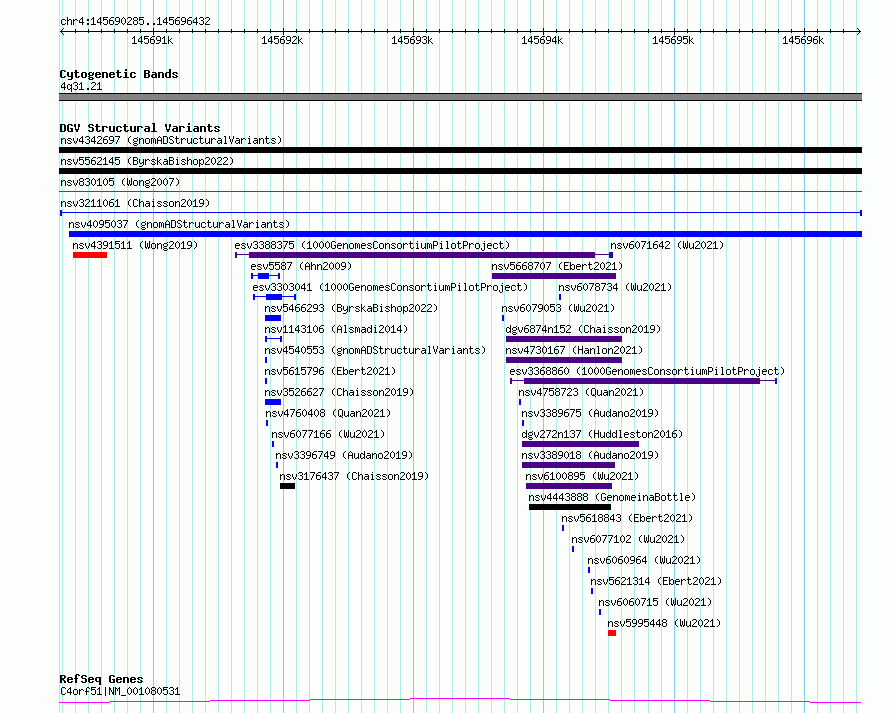Click the 145691k ruler position

[x=152, y=40]
